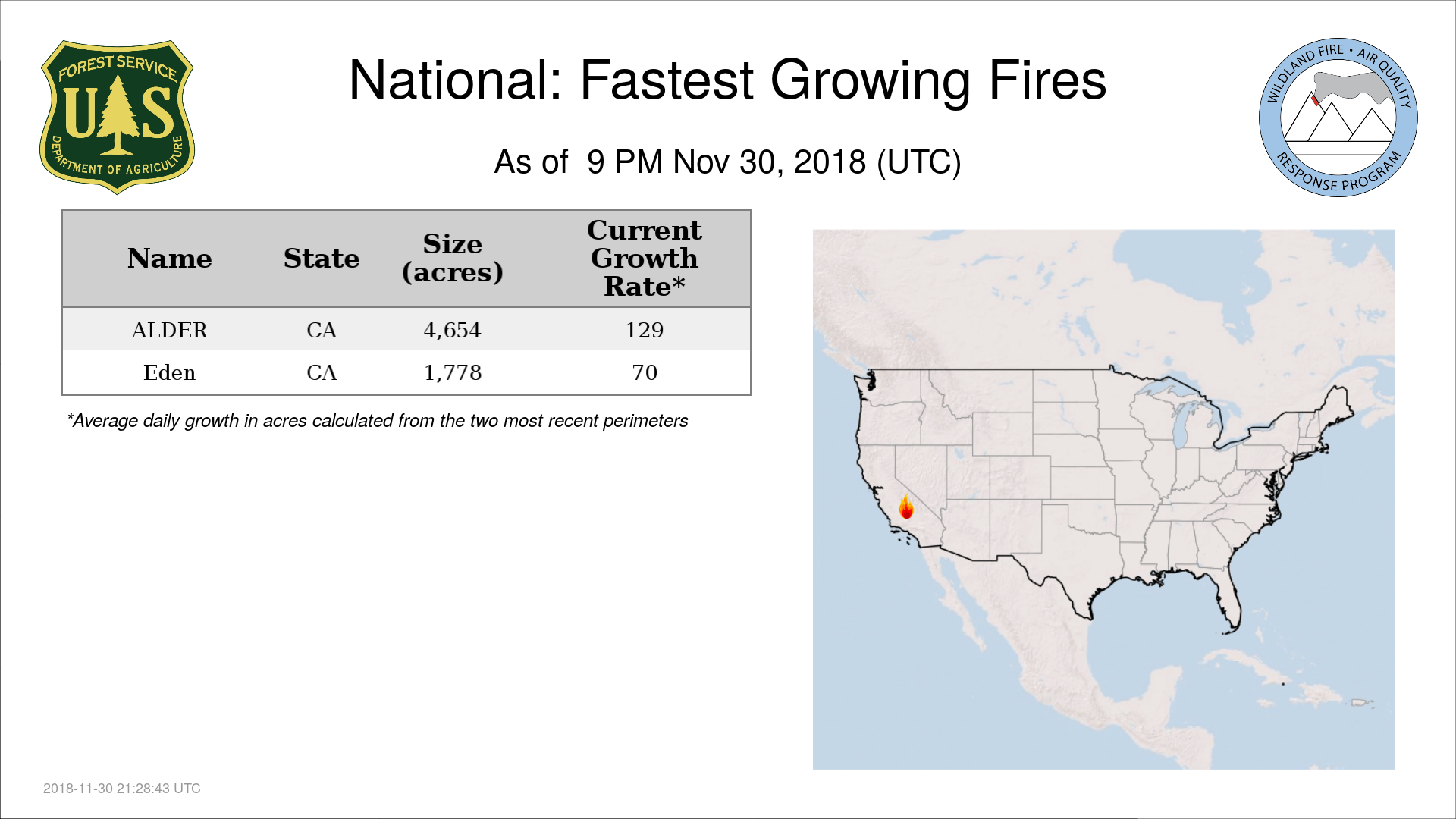The height and width of the screenshot is (819, 1456).
Task: Select the State column header
Action: tap(322, 259)
